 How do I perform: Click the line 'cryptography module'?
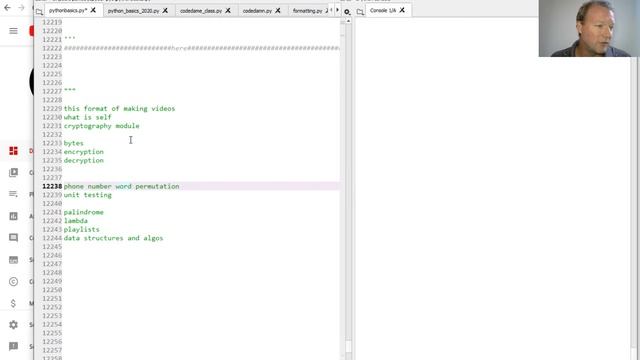pyautogui.click(x=101, y=126)
